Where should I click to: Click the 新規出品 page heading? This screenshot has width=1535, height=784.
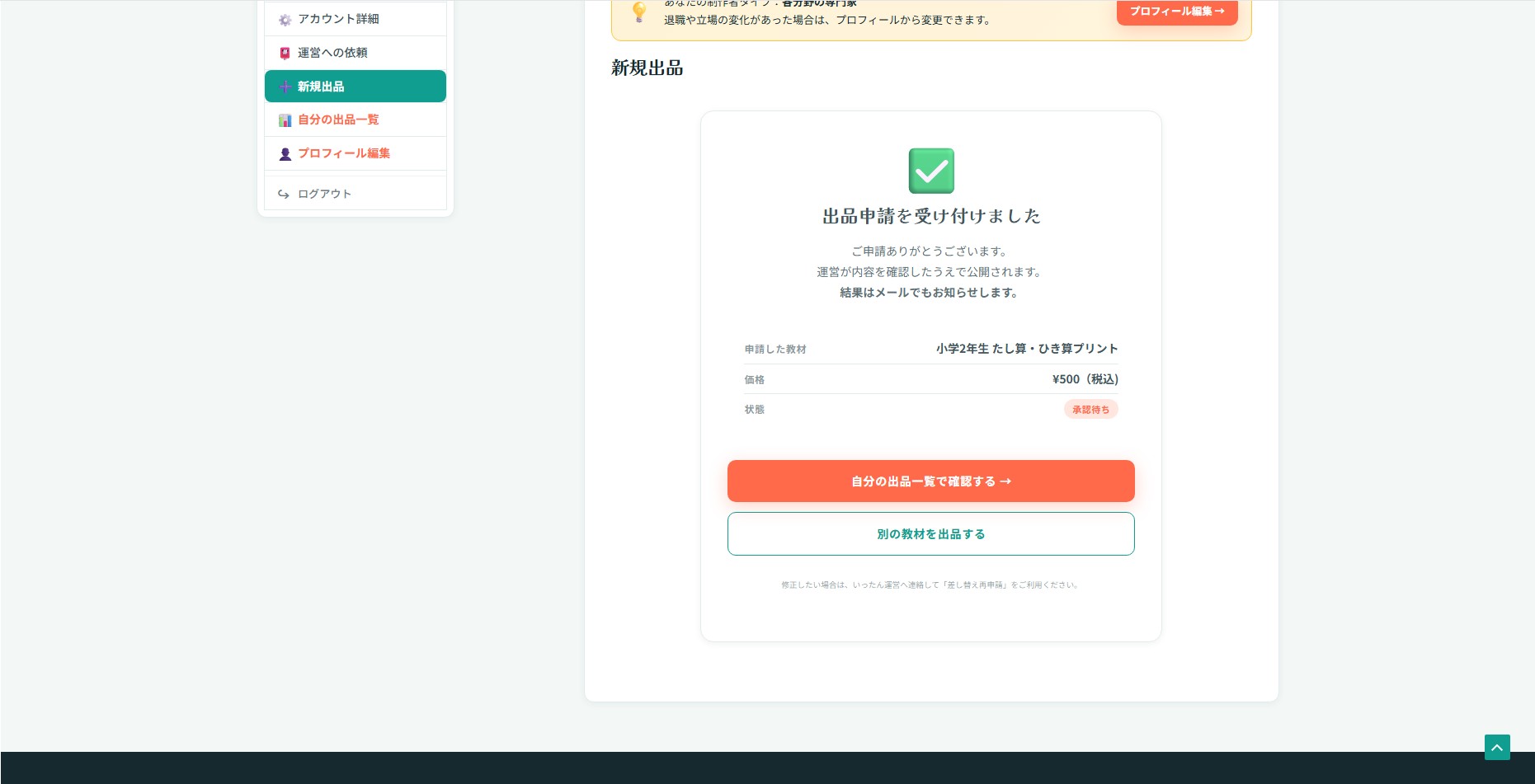click(647, 68)
